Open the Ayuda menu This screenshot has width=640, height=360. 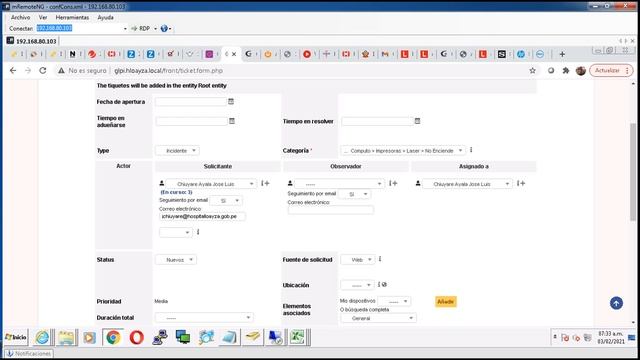tap(105, 18)
